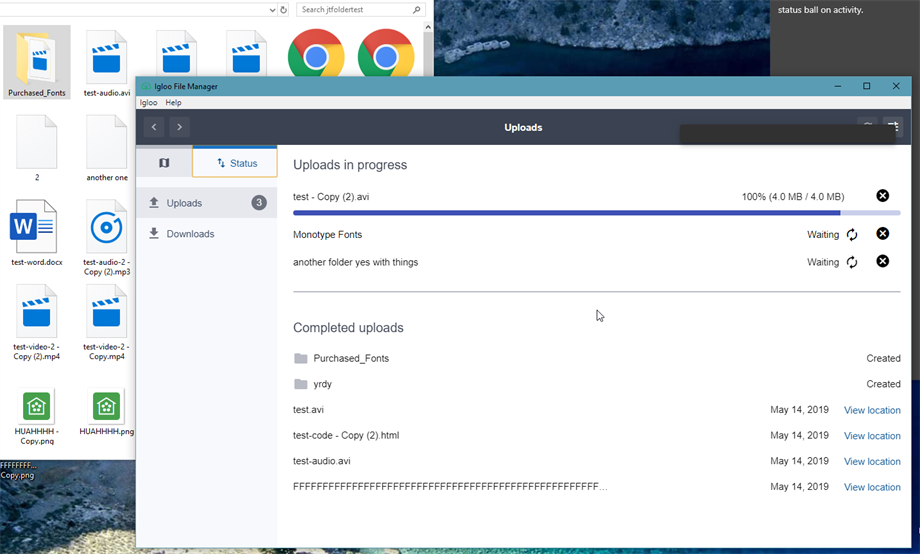Screen dimensions: 920x554
Task: Expand the Explorer address bar history dropdown
Action: (x=273, y=10)
